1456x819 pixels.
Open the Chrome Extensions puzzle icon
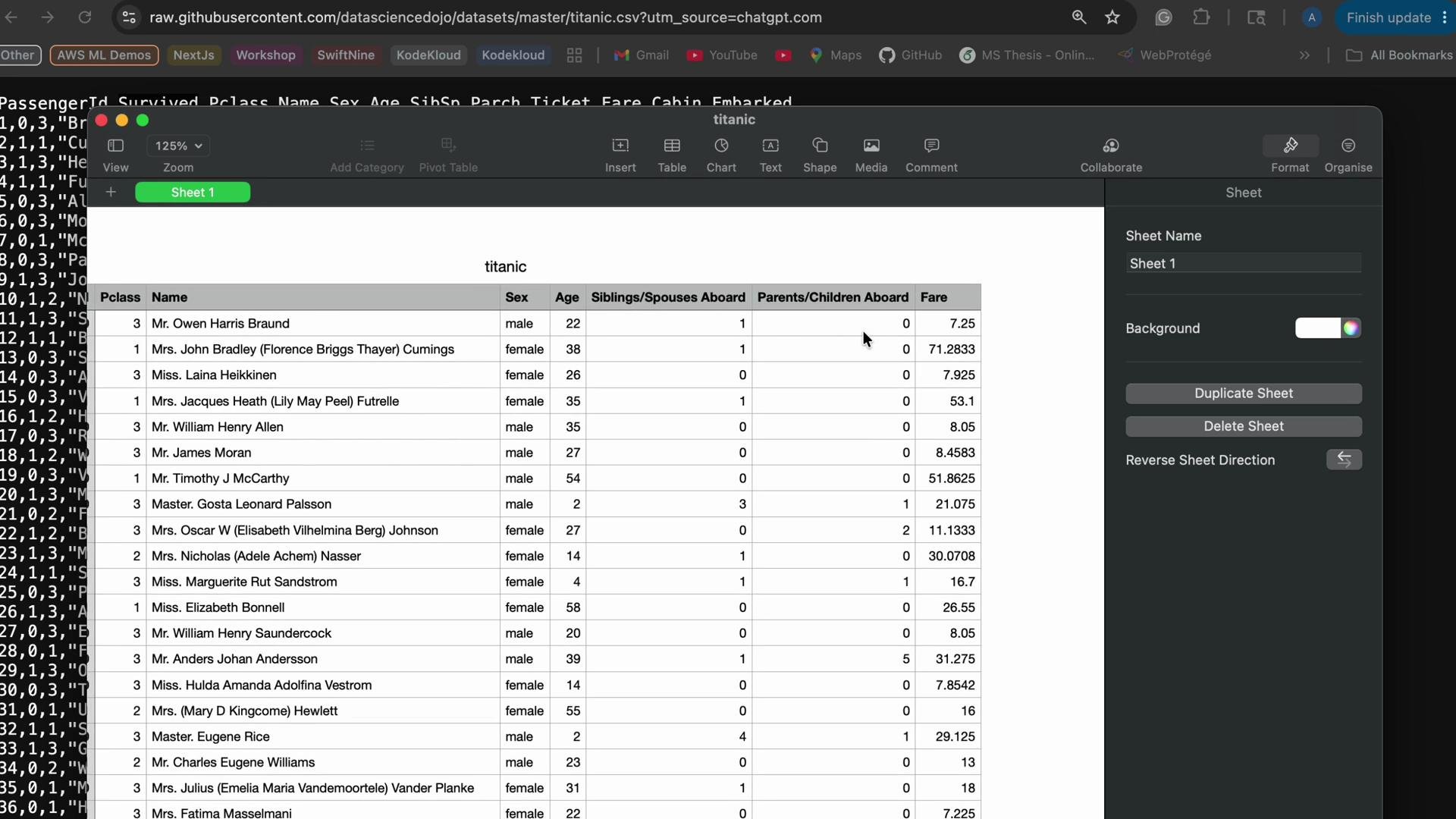point(1201,17)
